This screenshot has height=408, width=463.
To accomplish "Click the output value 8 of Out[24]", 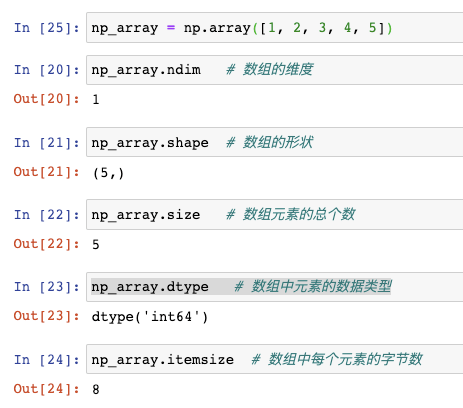I will [96, 389].
